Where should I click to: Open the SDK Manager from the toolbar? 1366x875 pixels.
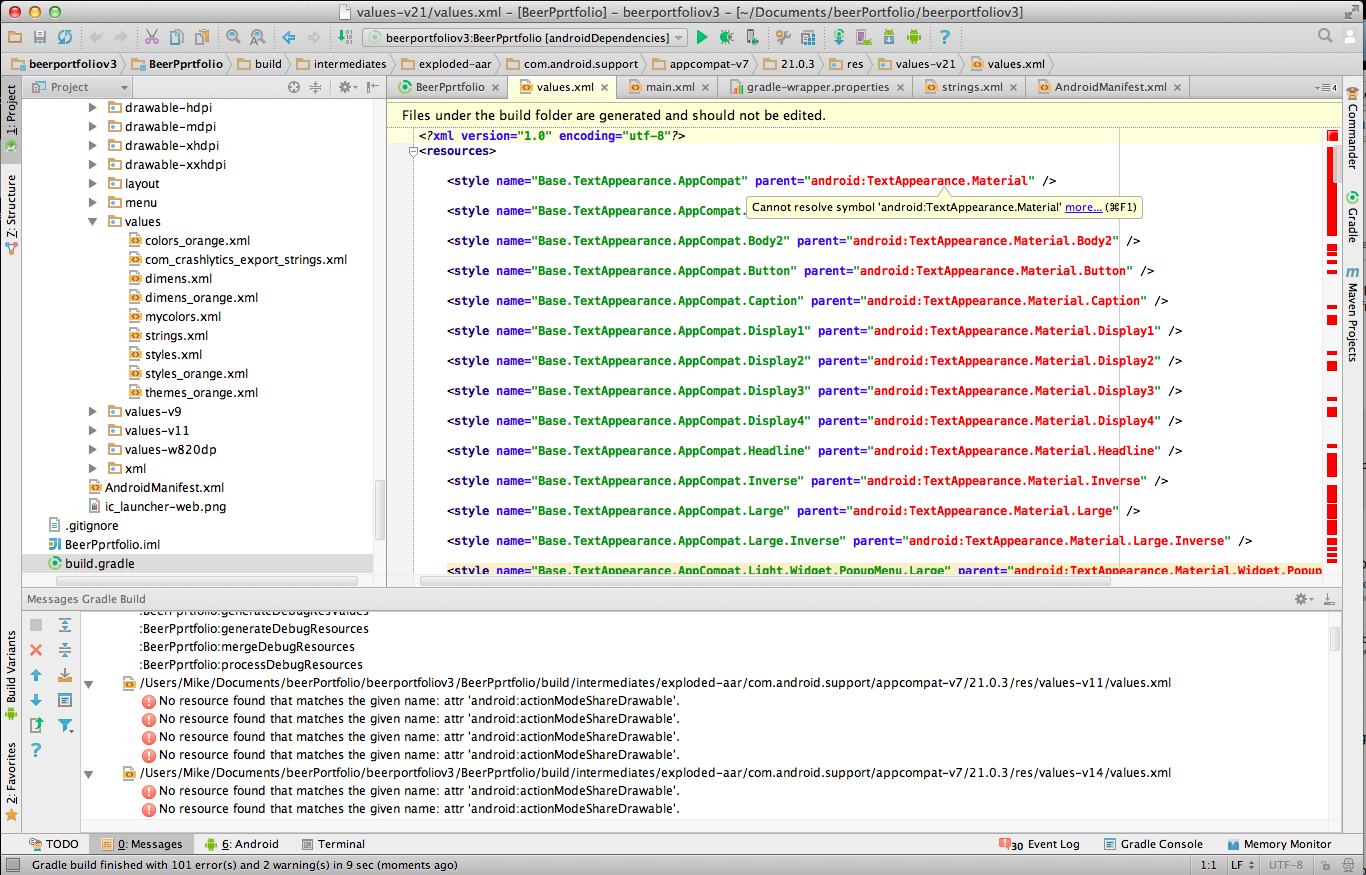(x=889, y=37)
